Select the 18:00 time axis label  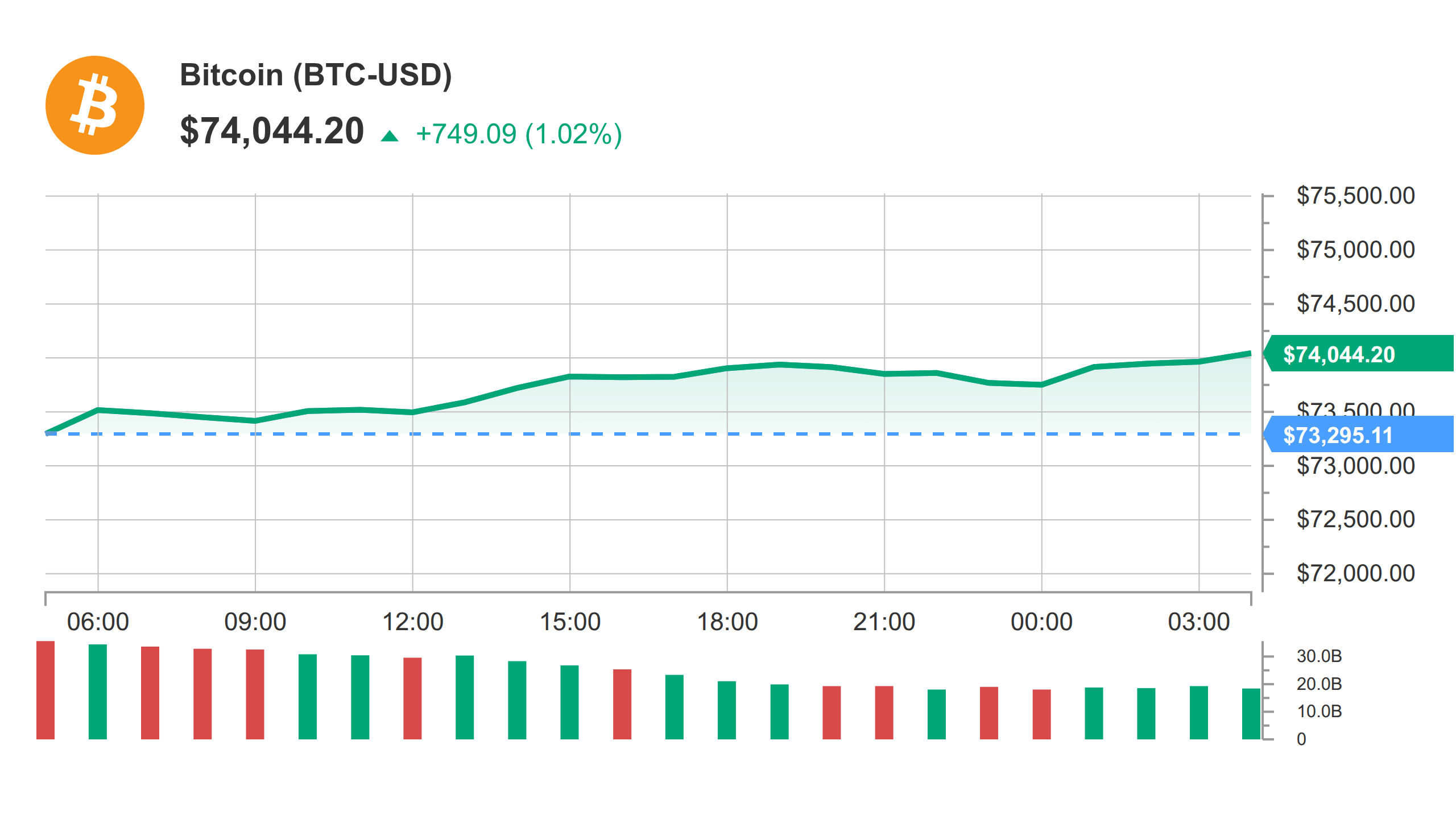[x=727, y=622]
